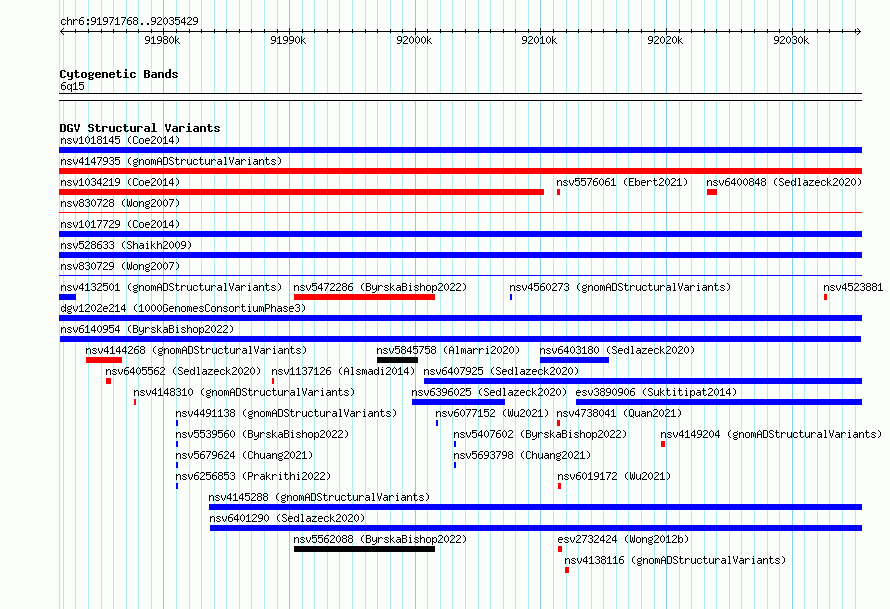The height and width of the screenshot is (609, 890).
Task: Select nsv4149204 gnomAD label
Action: [x=771, y=434]
